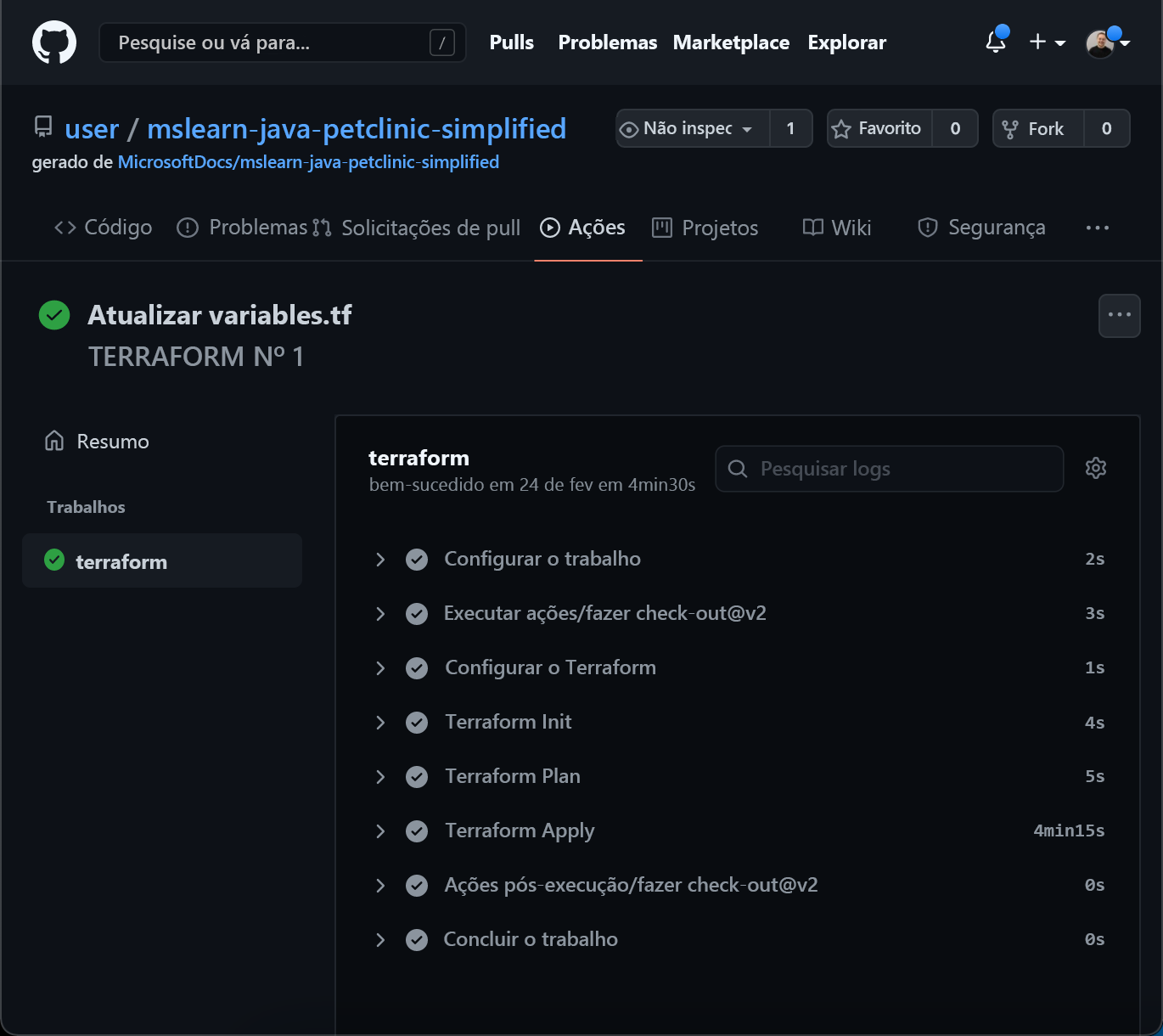Open the MicrosoftDocs/mslearn-java-petclinic-simplified link

[308, 161]
